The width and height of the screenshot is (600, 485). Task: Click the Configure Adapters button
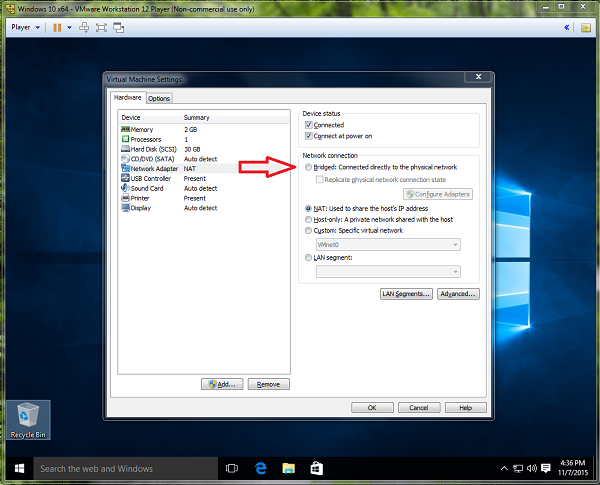point(438,194)
